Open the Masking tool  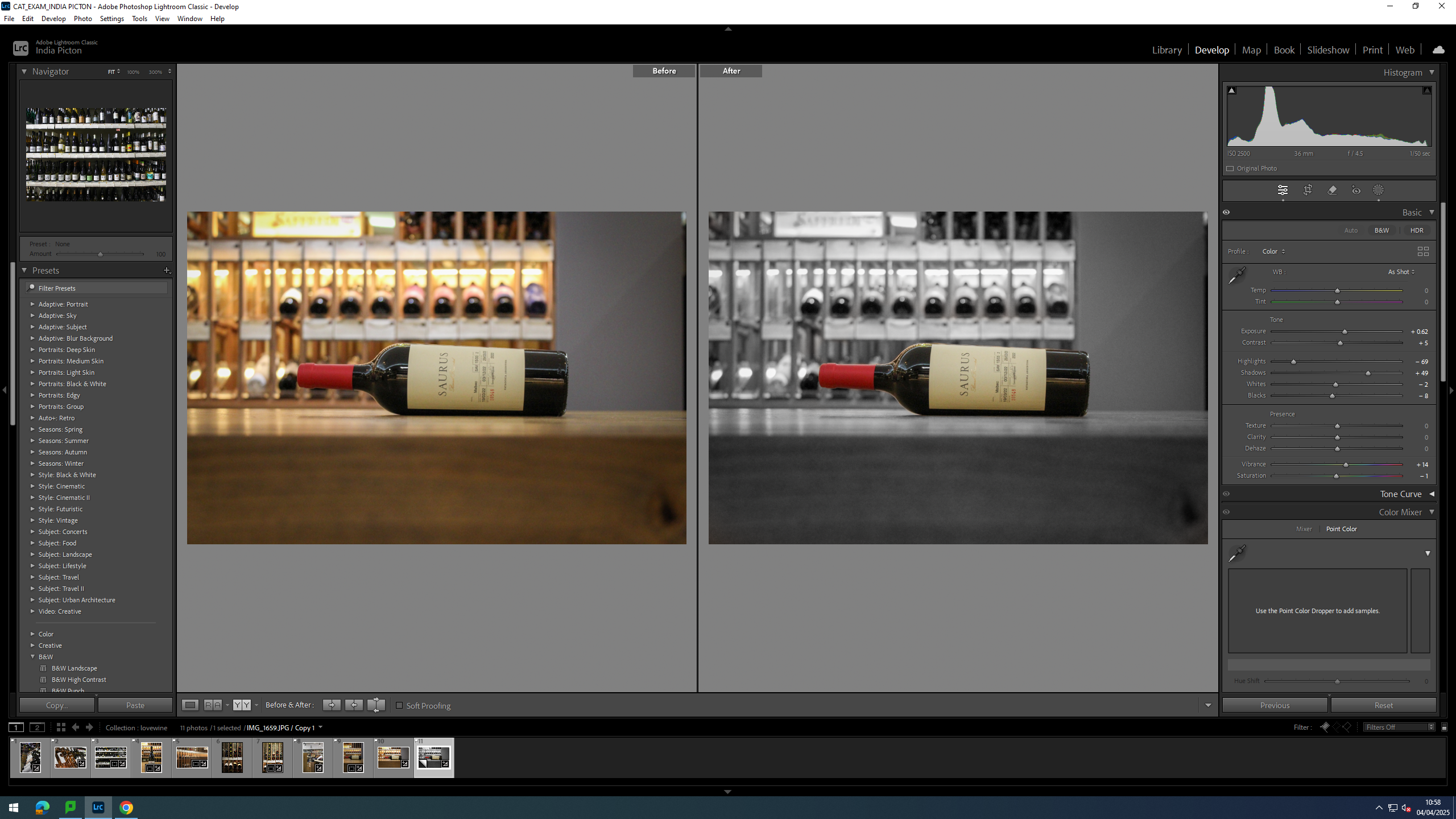1378,191
